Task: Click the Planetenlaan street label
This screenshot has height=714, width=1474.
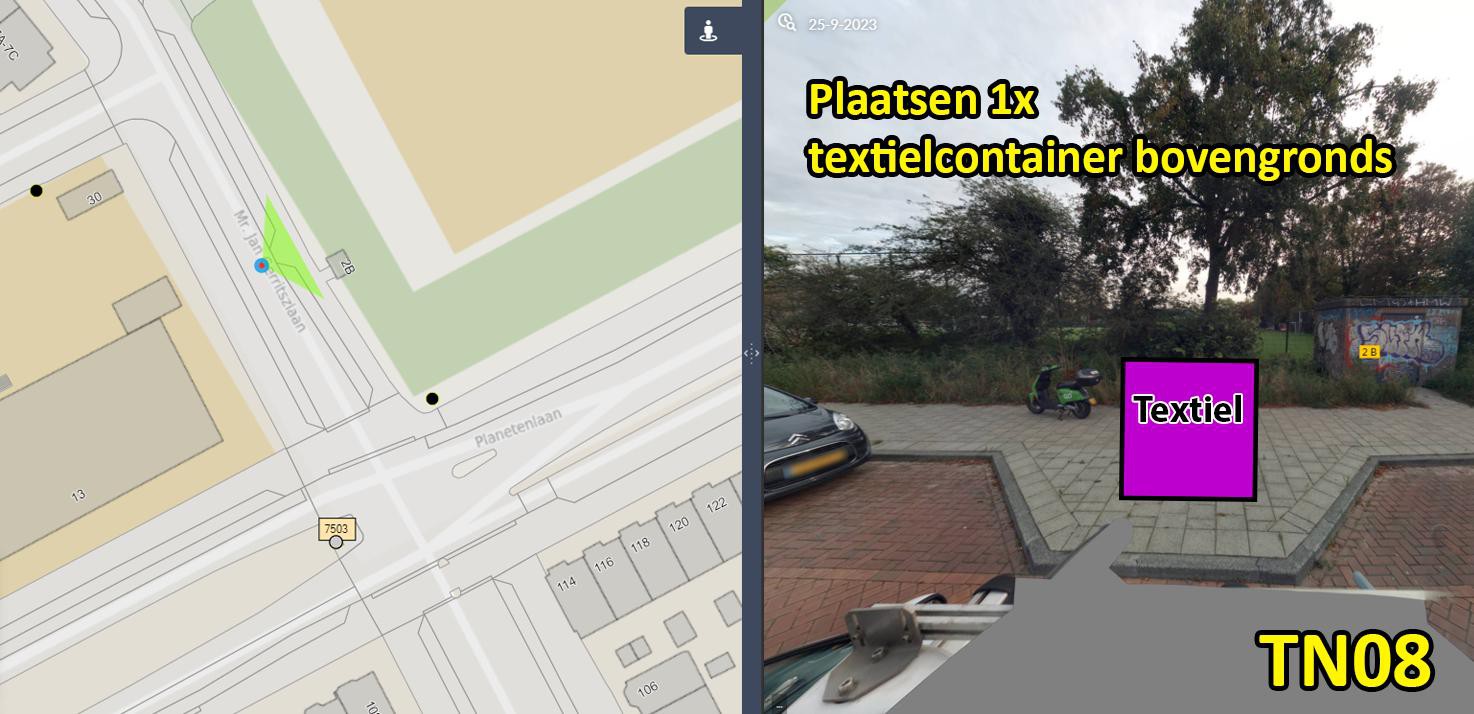Action: (518, 427)
